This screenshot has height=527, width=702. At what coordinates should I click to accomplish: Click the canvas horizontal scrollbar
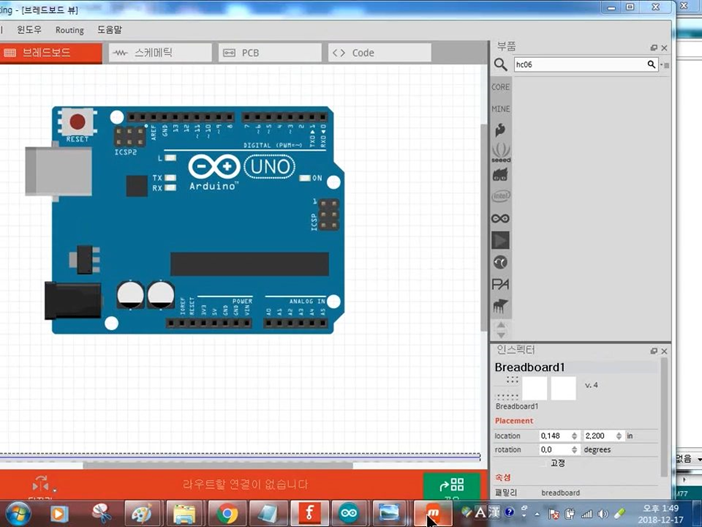(x=218, y=466)
